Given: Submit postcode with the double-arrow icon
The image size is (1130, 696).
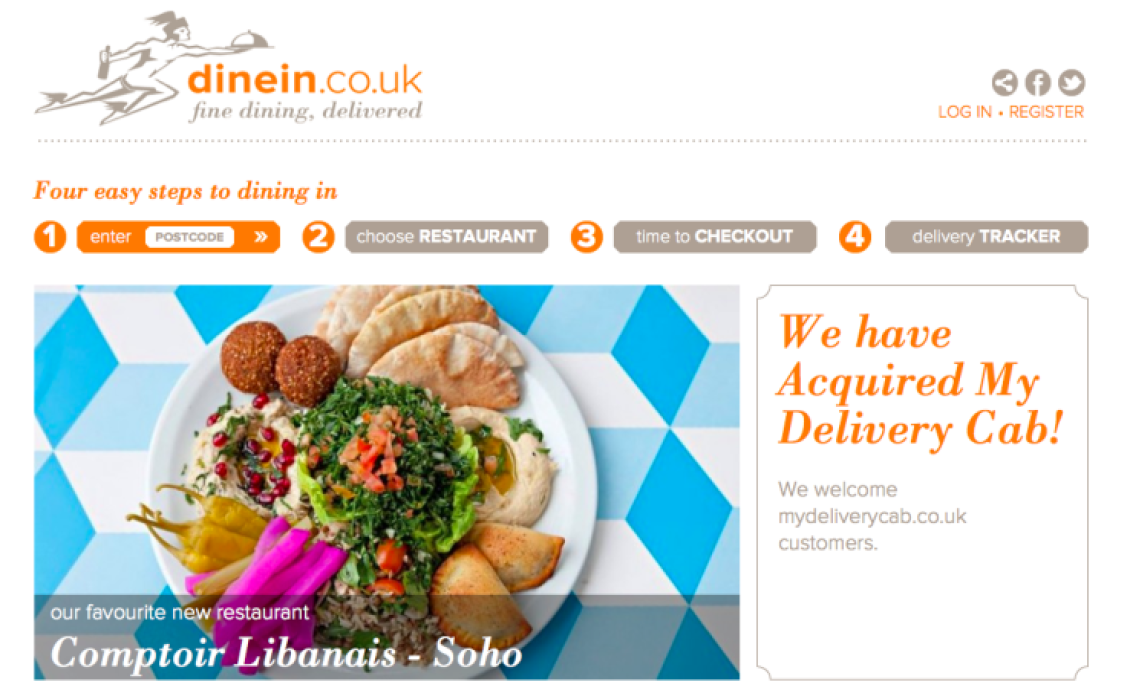Looking at the screenshot, I should point(261,237).
